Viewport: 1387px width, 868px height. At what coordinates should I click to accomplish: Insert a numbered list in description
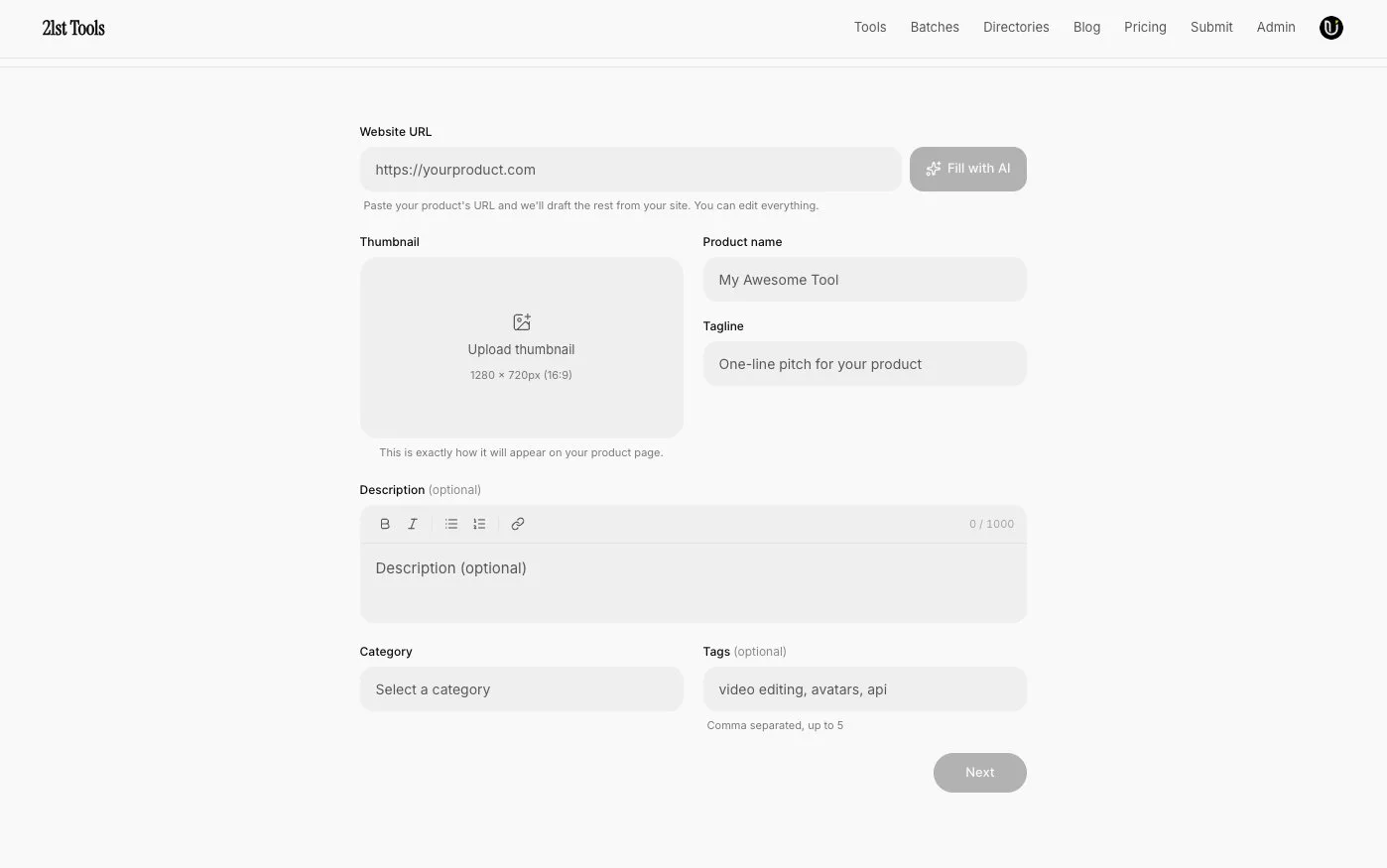pyautogui.click(x=479, y=524)
